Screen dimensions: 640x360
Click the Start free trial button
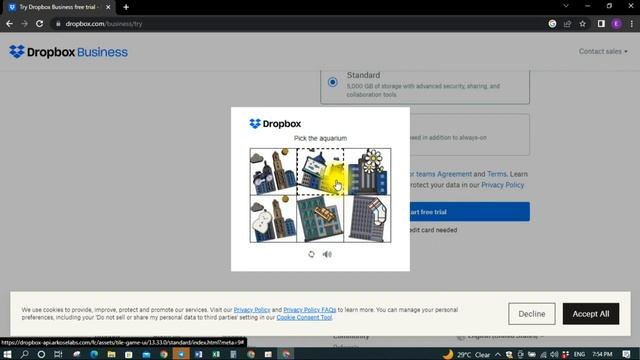pyautogui.click(x=469, y=212)
